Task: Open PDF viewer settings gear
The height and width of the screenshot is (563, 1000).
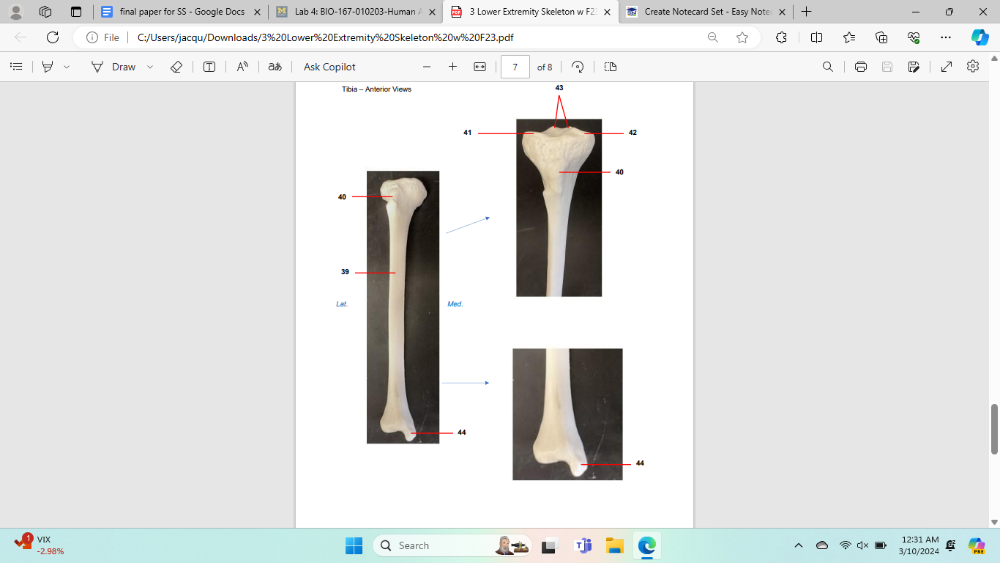Action: tap(973, 67)
